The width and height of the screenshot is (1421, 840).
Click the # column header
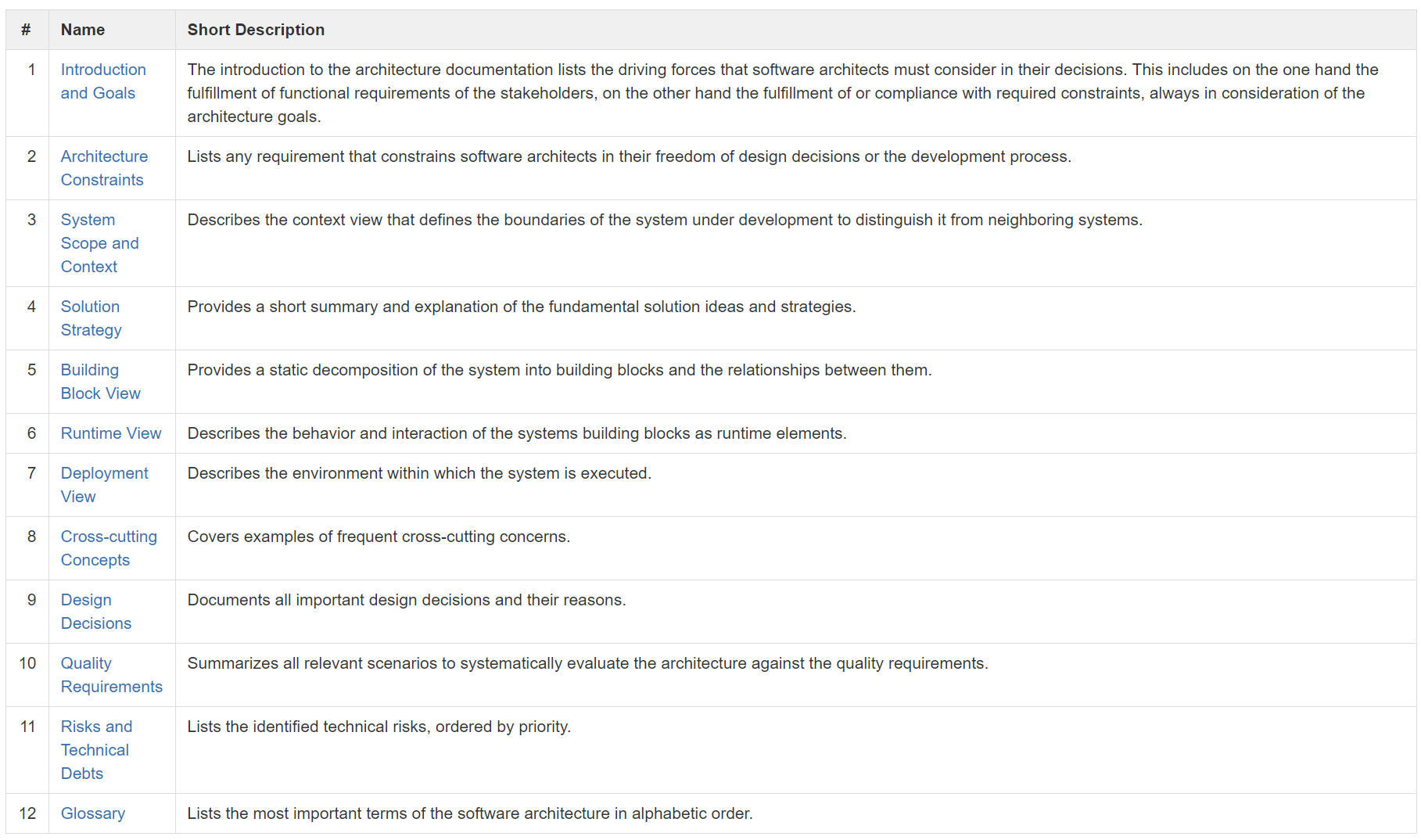27,30
